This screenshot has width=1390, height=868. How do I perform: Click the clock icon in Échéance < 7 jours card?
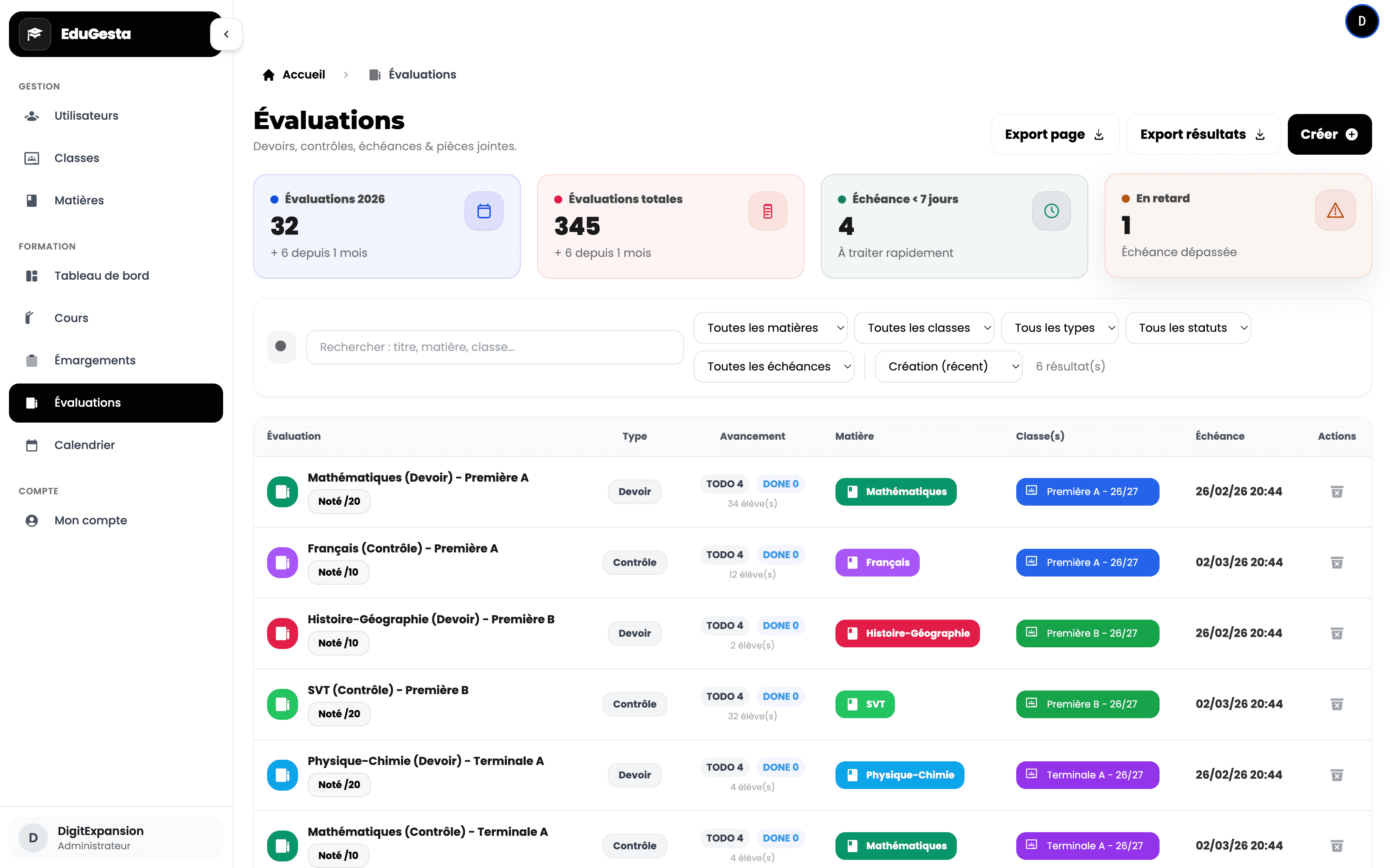1051,211
